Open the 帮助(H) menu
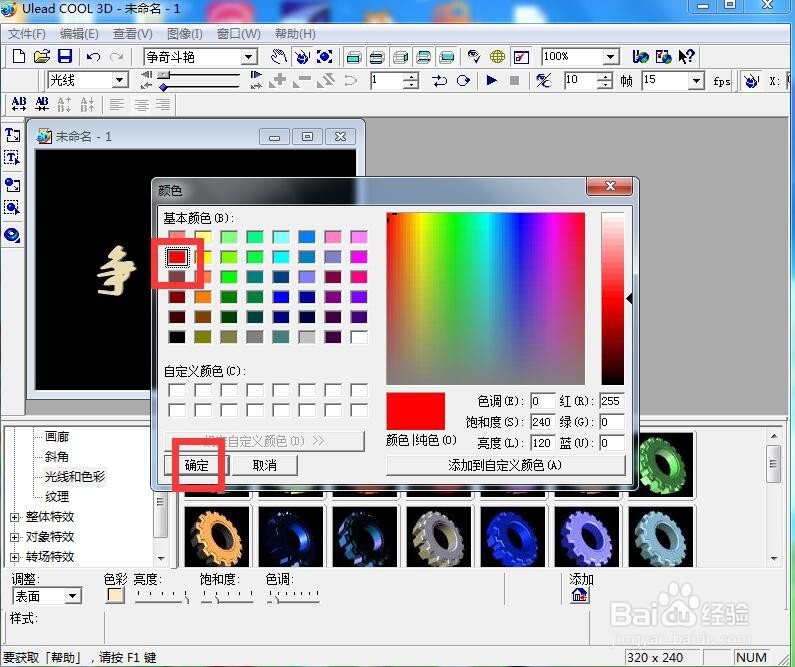This screenshot has height=667, width=795. [296, 34]
